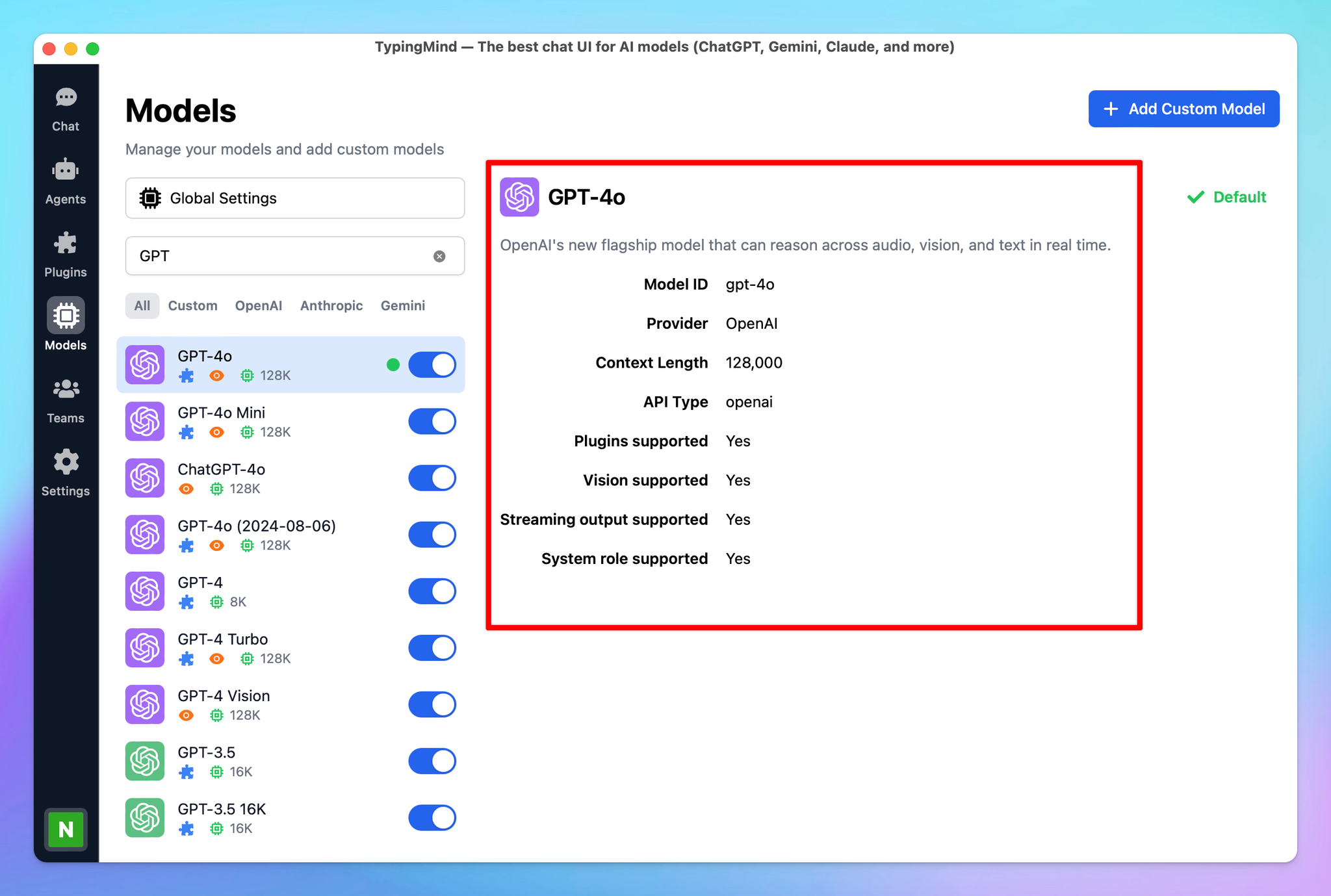This screenshot has width=1331, height=896.
Task: Select the GPT-4 Turbo row name
Action: pos(223,639)
